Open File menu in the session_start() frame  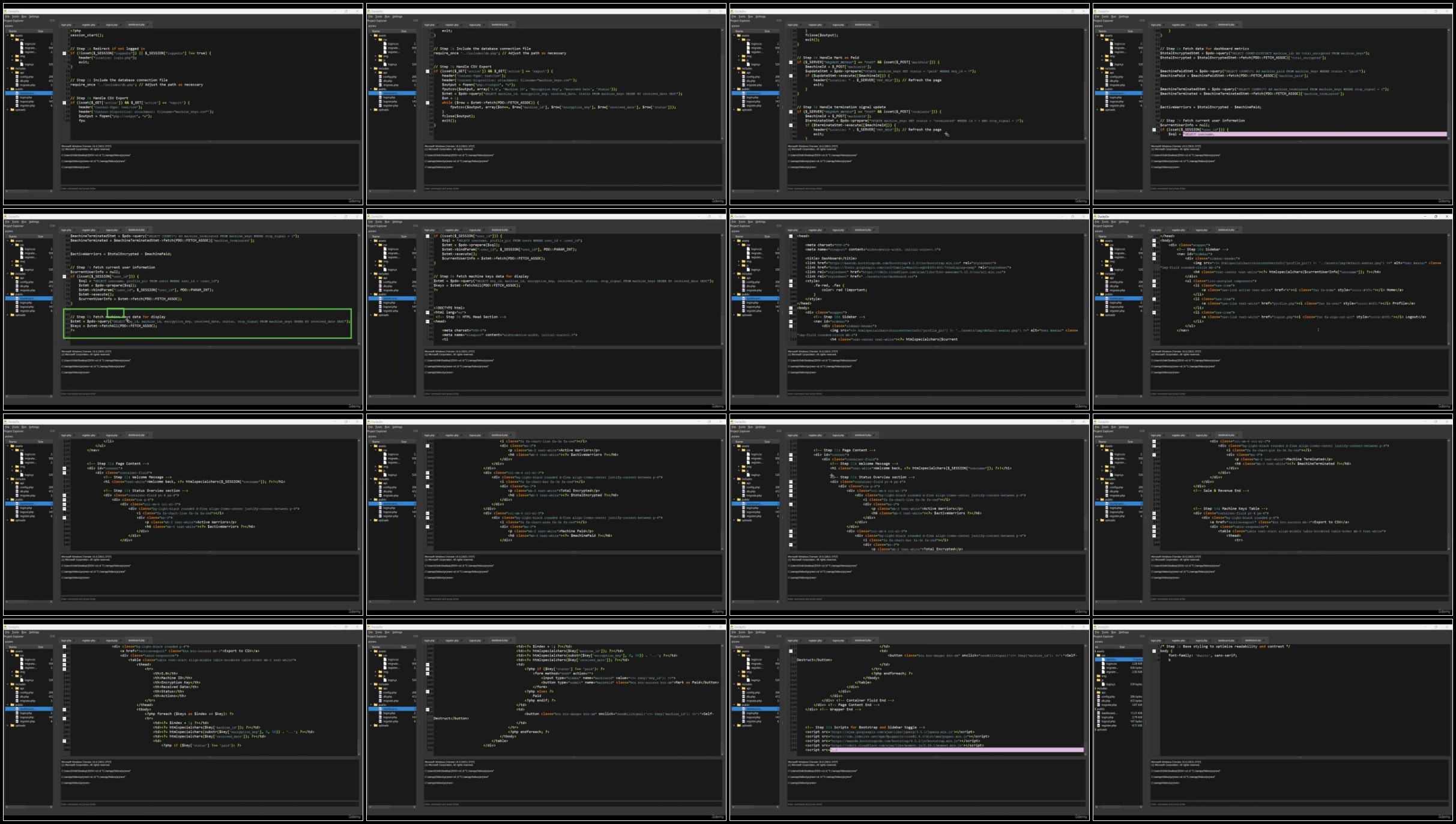7,17
